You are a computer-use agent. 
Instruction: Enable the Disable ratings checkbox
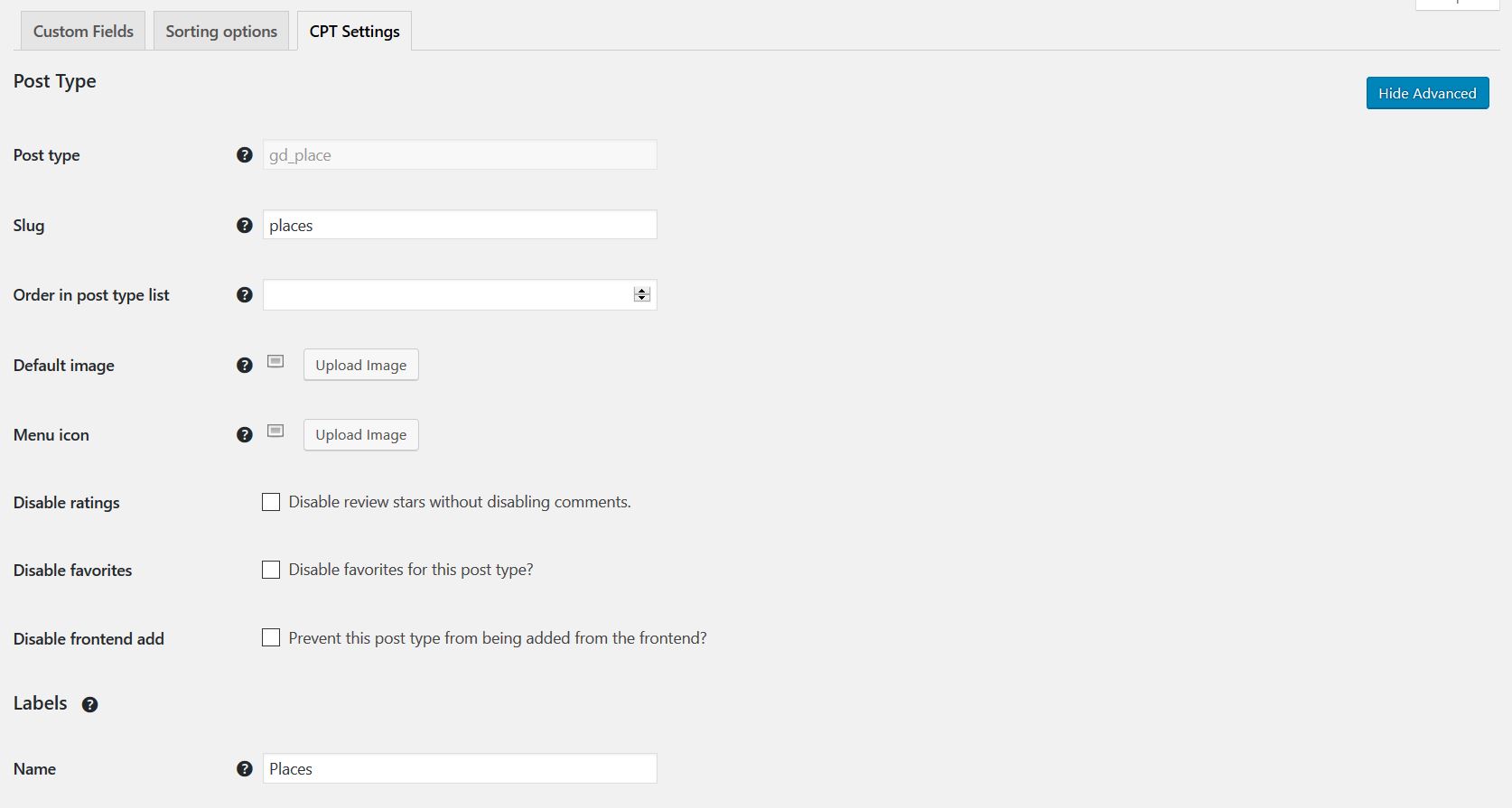[271, 502]
